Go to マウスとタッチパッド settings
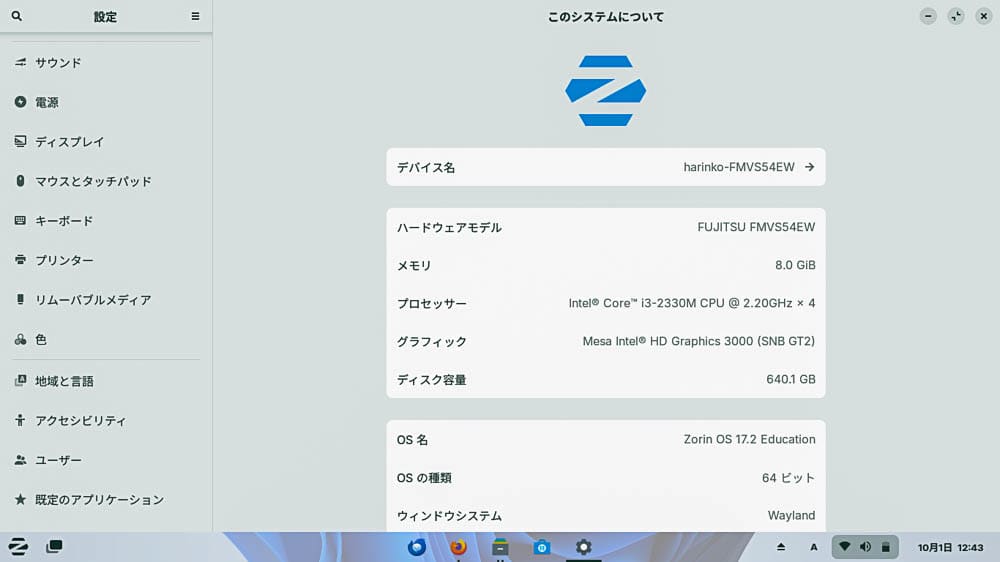This screenshot has height=562, width=1000. tap(93, 181)
